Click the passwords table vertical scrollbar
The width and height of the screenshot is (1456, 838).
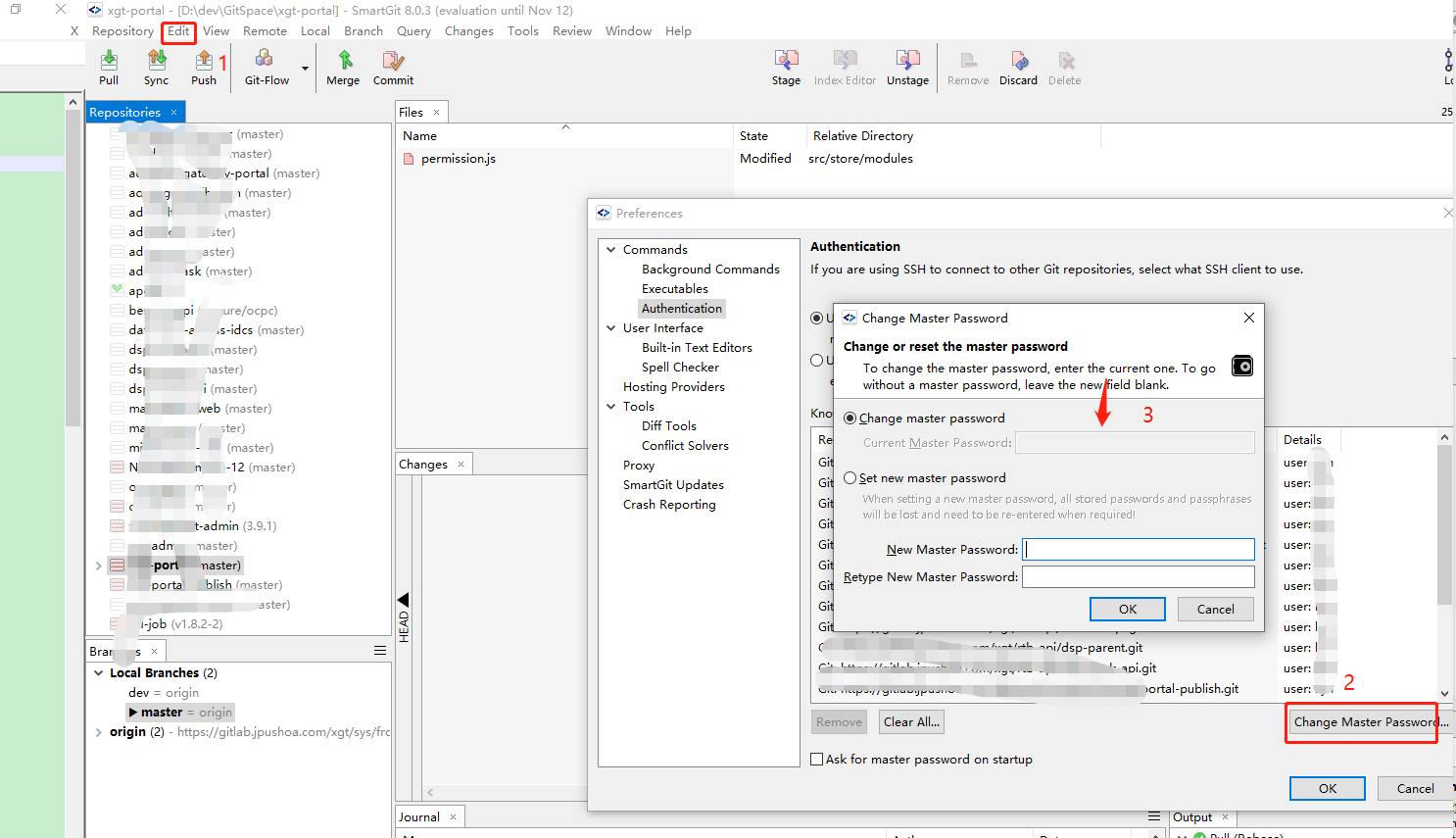coord(1444,524)
